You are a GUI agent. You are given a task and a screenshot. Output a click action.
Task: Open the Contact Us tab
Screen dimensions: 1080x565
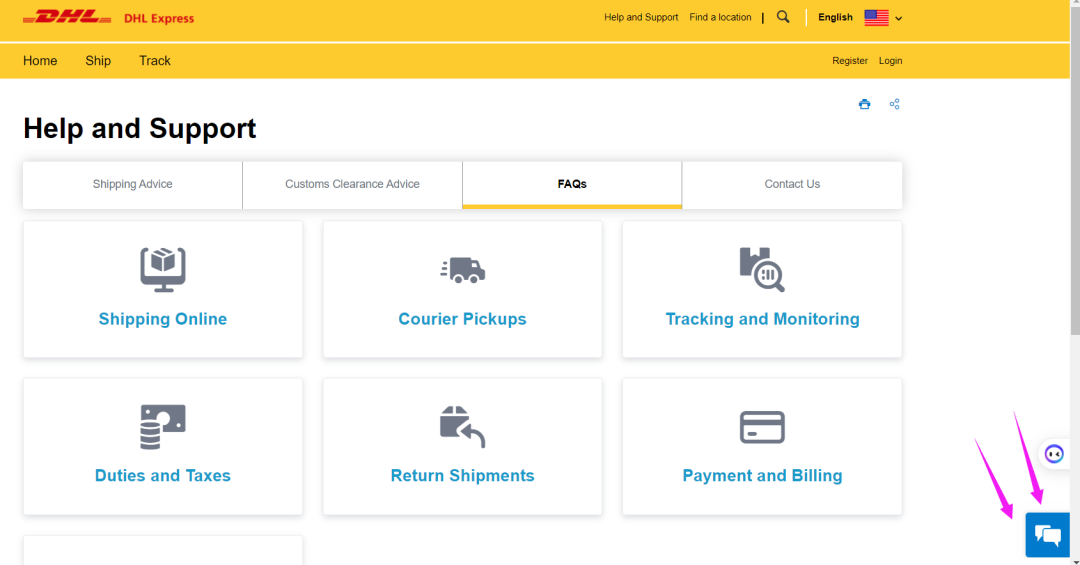click(x=792, y=185)
